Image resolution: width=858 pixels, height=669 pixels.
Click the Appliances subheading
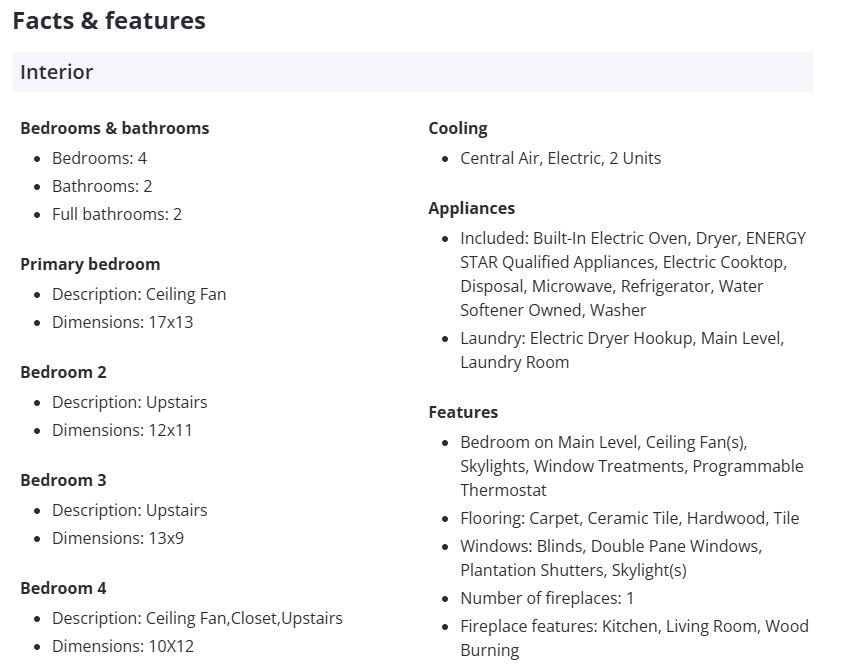click(472, 208)
